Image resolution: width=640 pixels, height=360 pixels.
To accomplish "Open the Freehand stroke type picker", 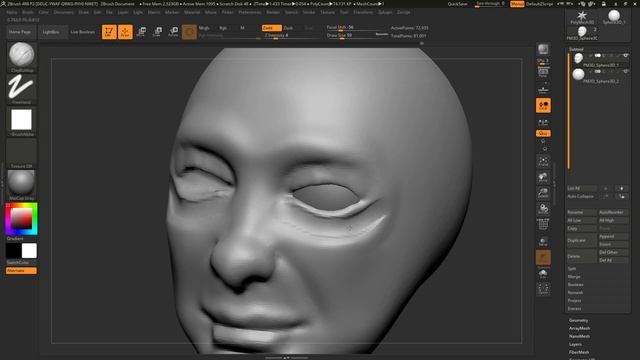I will pyautogui.click(x=21, y=87).
